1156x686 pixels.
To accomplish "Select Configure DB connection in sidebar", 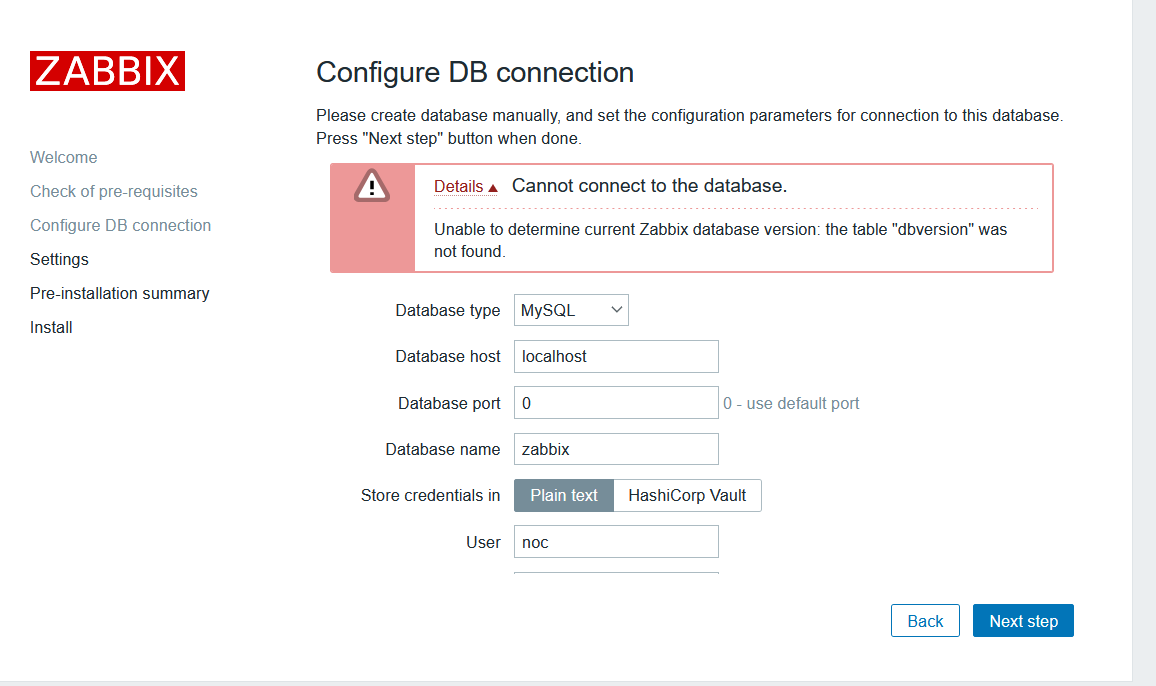I will [x=120, y=225].
